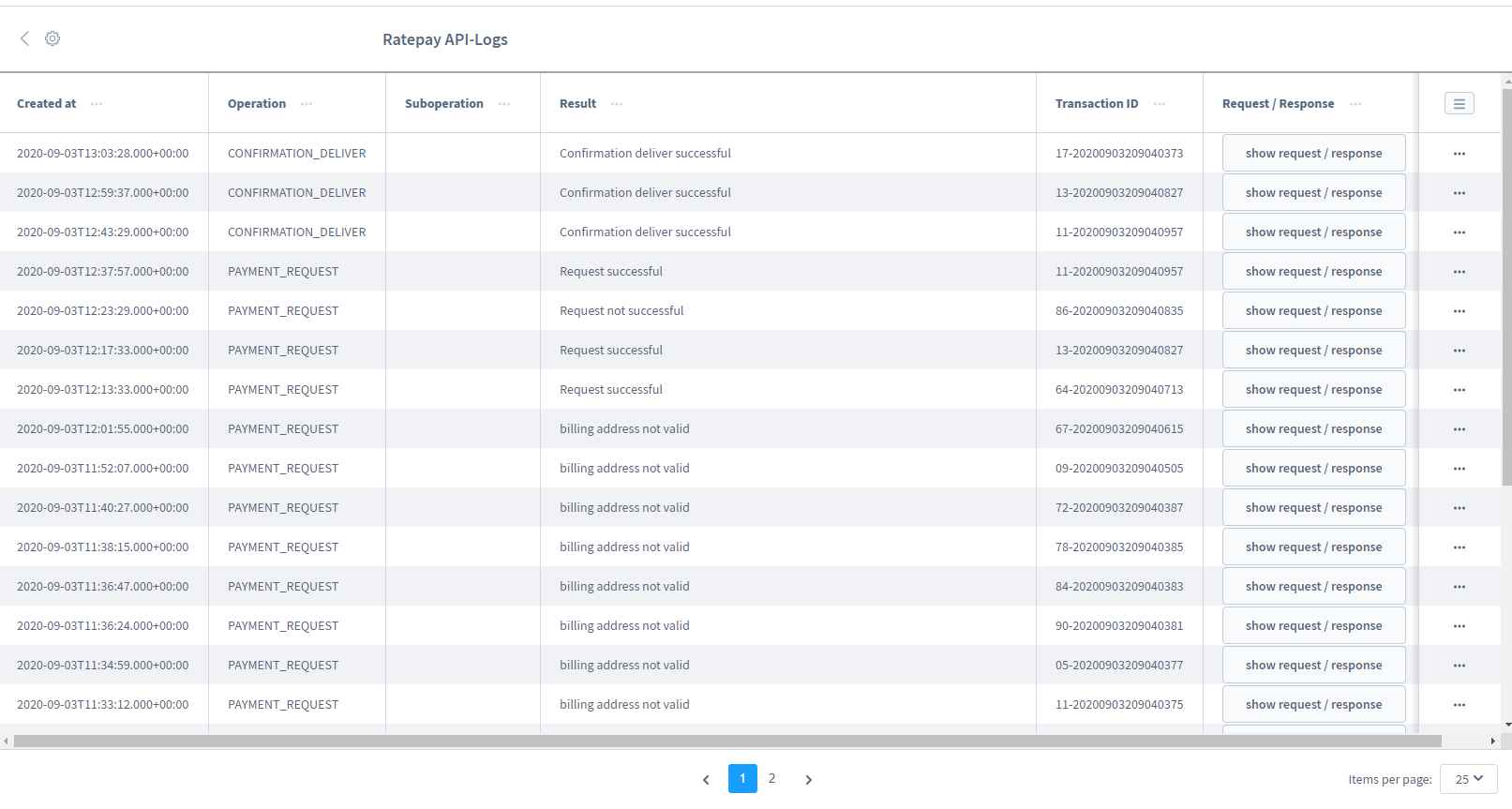The image size is (1512, 809).
Task: Open Request / Response column options dots
Action: tap(1355, 104)
